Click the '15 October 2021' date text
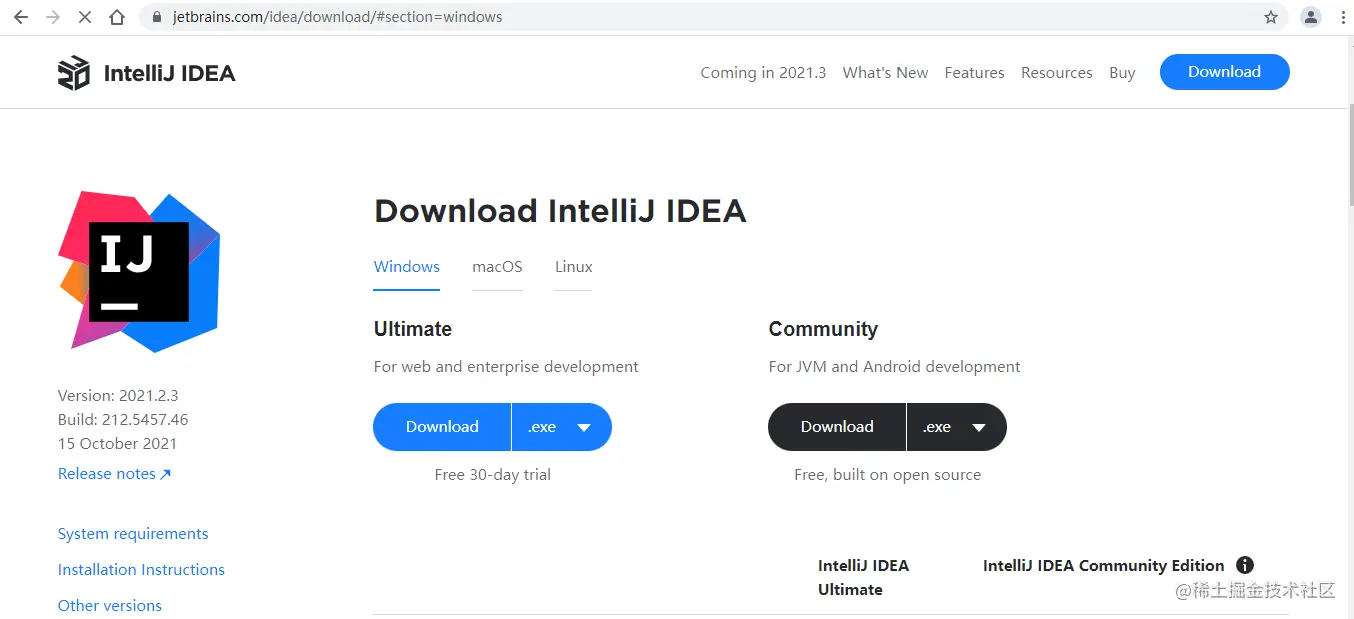The image size is (1354, 619). tap(117, 444)
